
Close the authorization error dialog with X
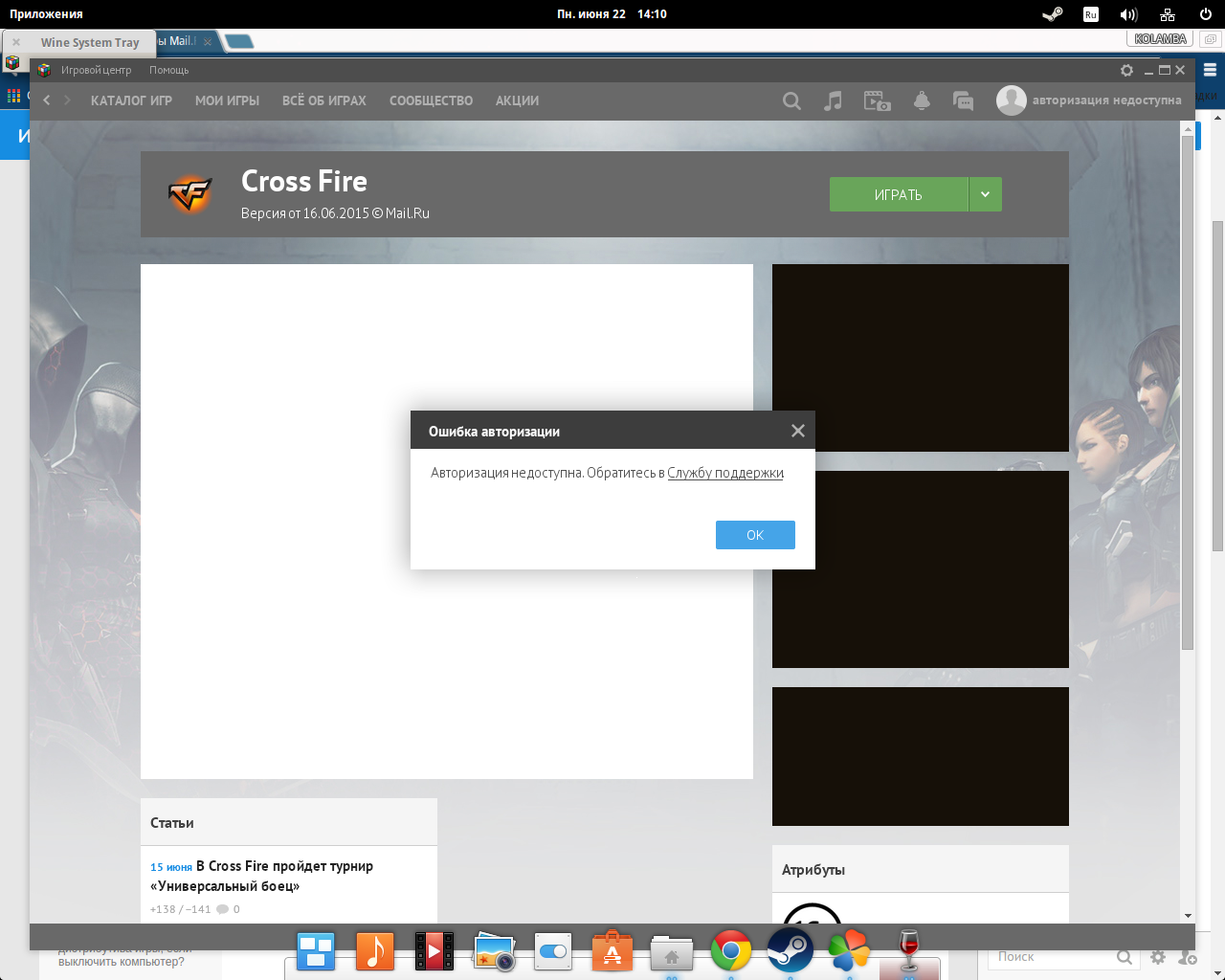tap(798, 431)
